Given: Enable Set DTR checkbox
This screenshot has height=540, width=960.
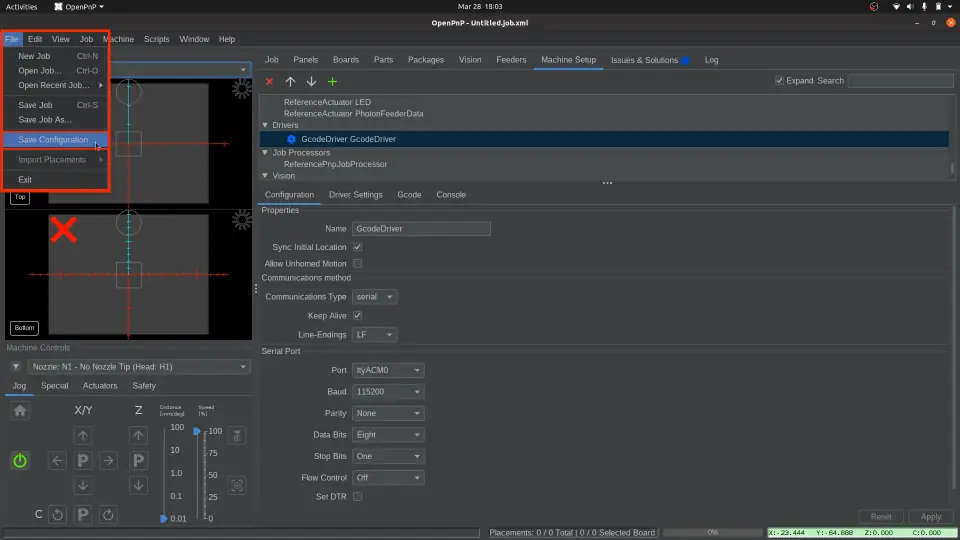Looking at the screenshot, I should coord(358,497).
